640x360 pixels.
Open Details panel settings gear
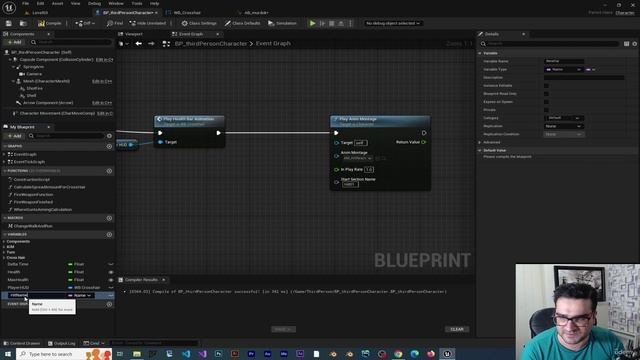(x=634, y=44)
